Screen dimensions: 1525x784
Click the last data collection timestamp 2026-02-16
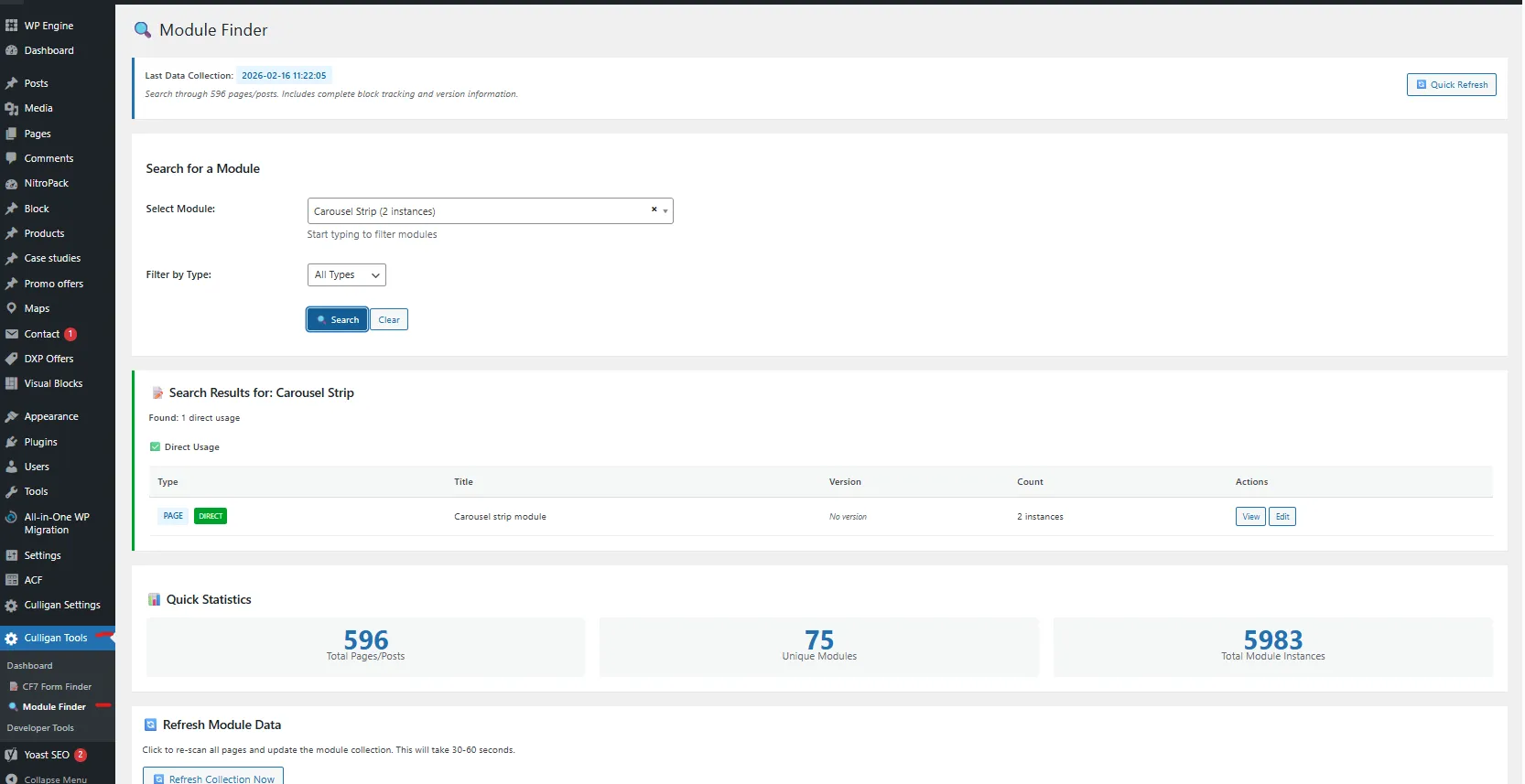point(284,76)
